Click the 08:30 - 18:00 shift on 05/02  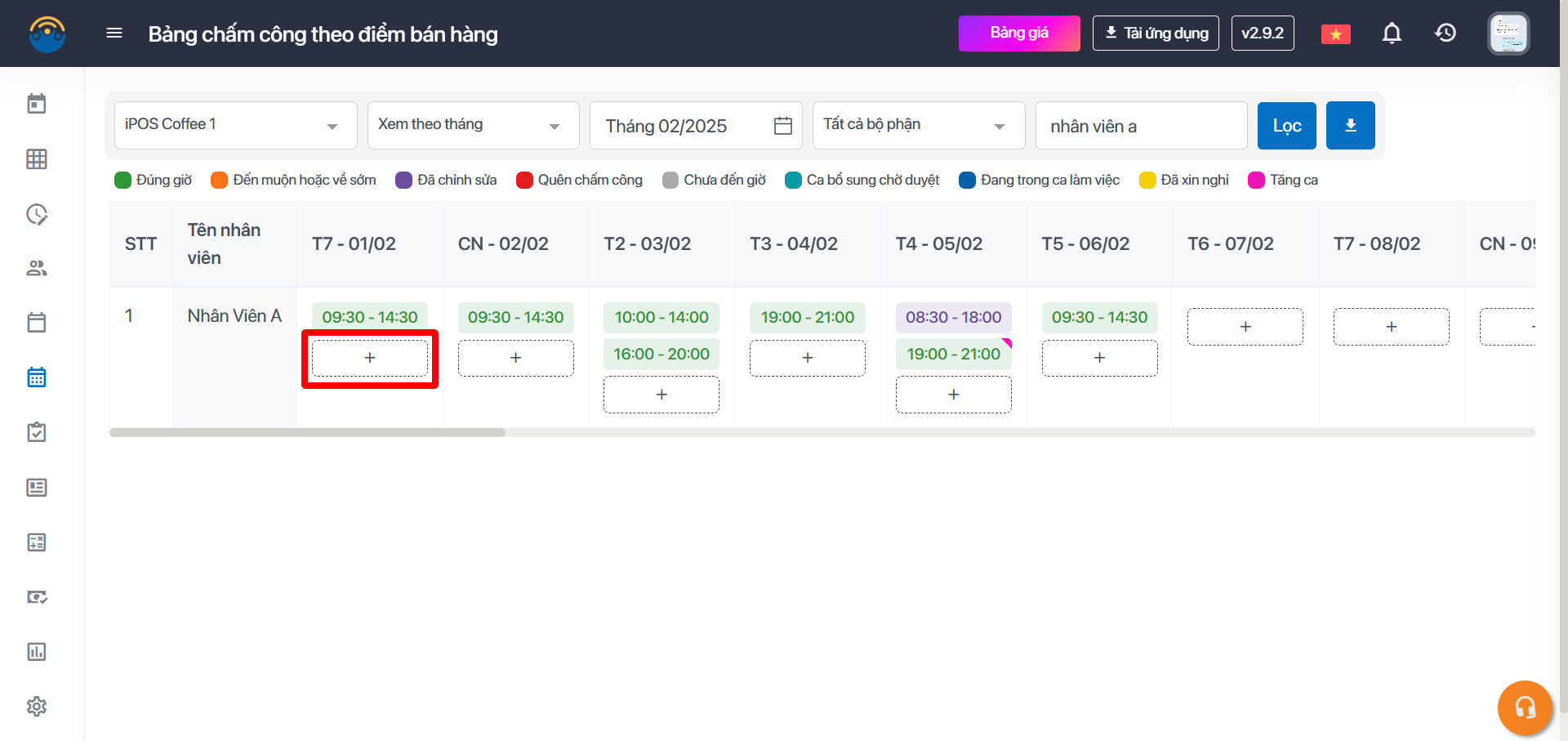953,317
